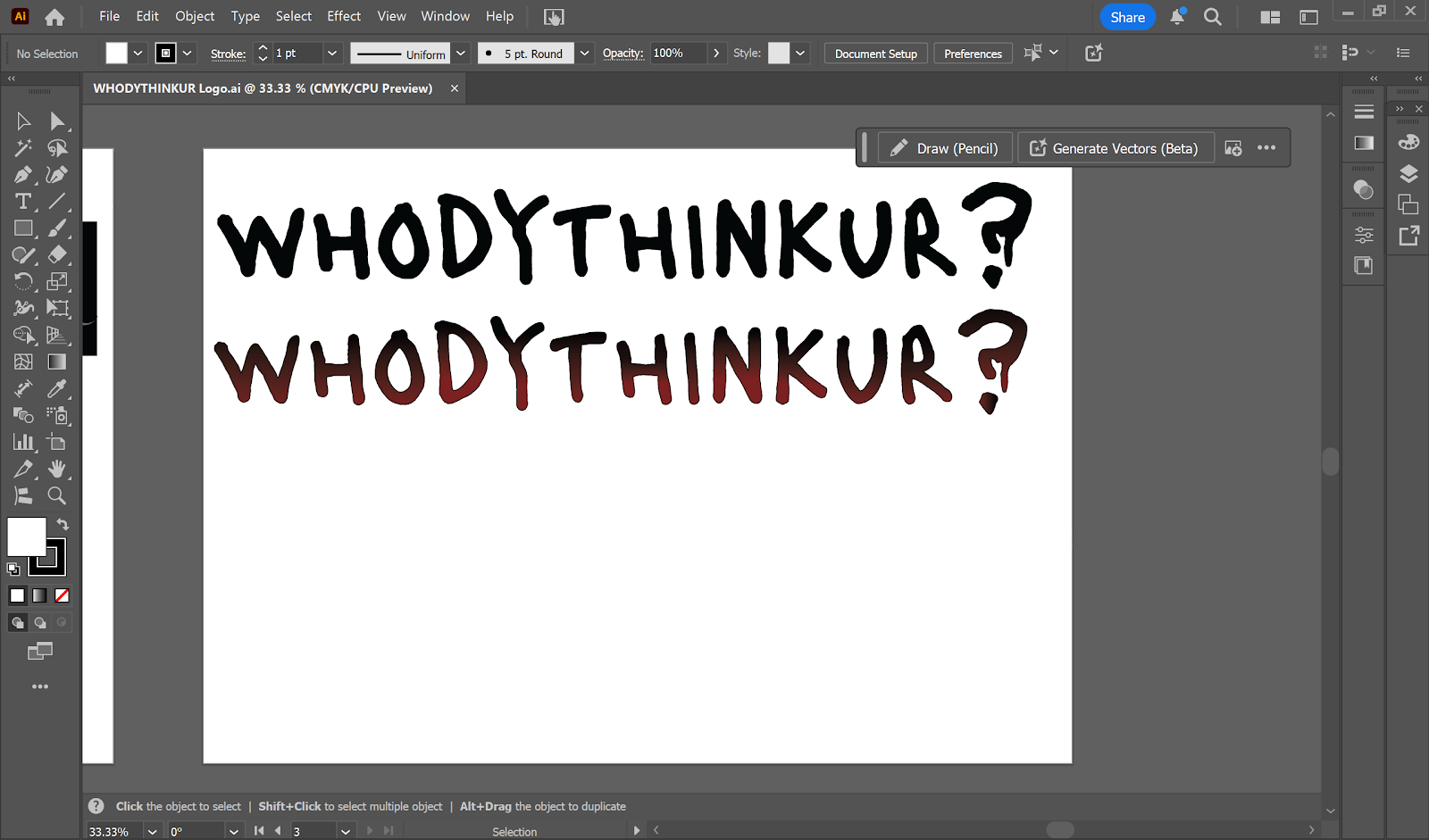The height and width of the screenshot is (840, 1429).
Task: Expand the Uniform stroke profile dropdown
Action: point(461,54)
